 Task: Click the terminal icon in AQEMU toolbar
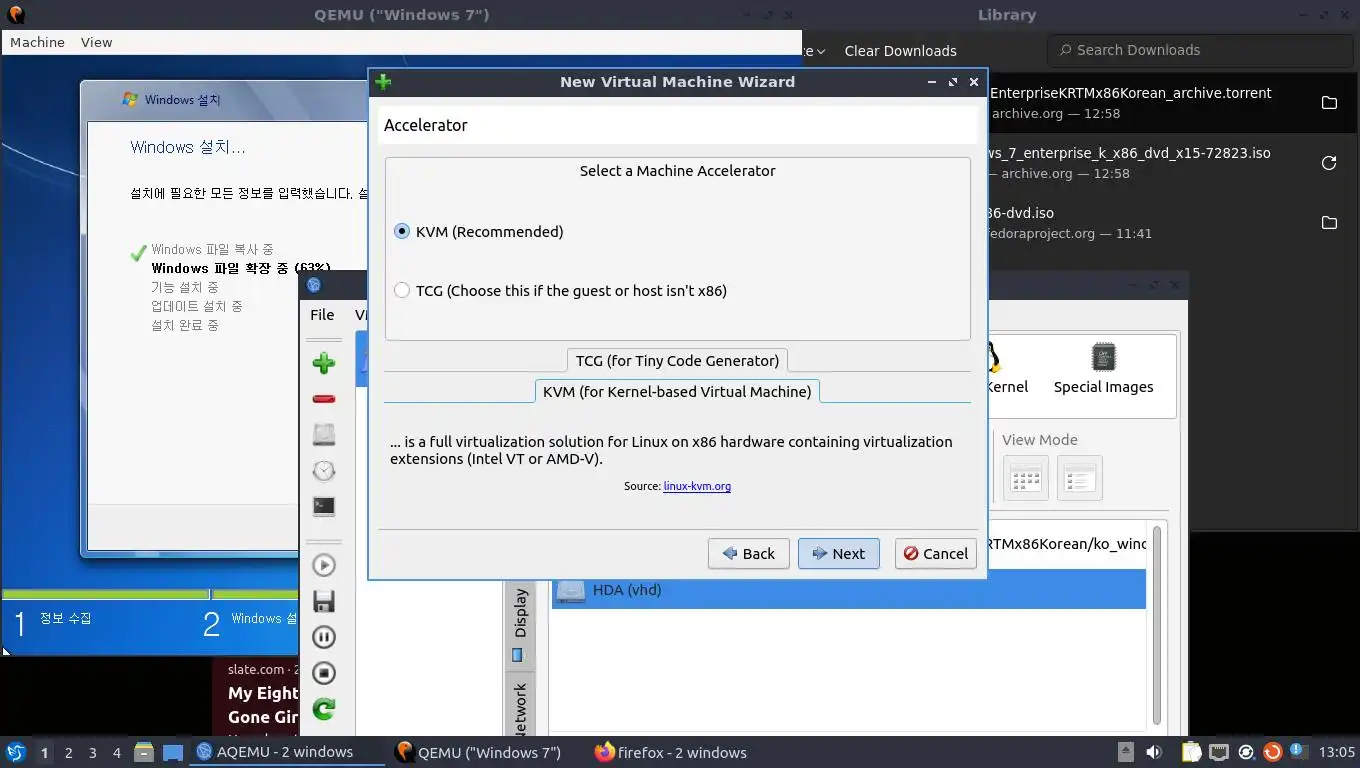[323, 506]
